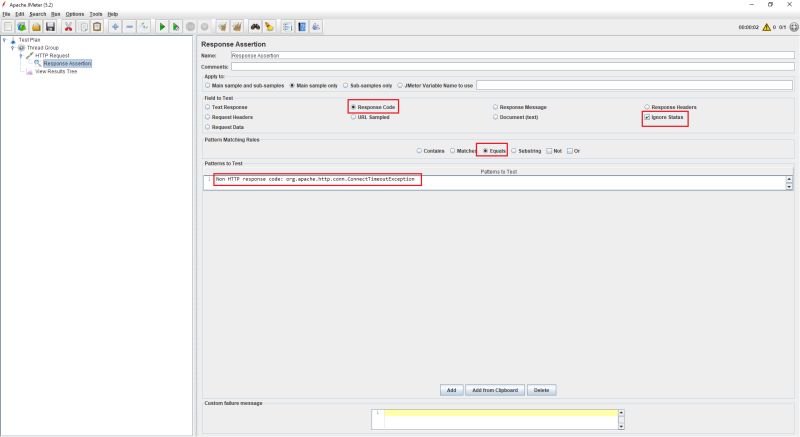This screenshot has width=800, height=437.
Task: Click the Name input field
Action: click(x=512, y=55)
